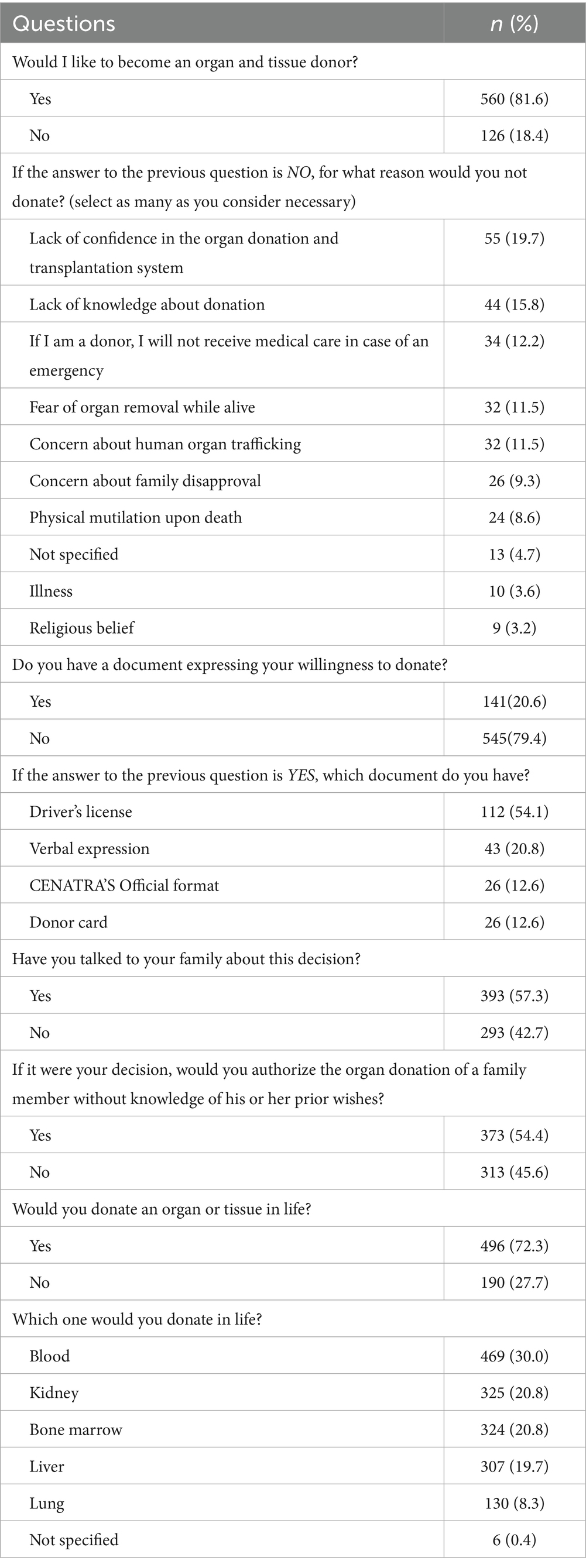Image resolution: width=586 pixels, height=1568 pixels.
Task: Click the "Kidney" row label
Action: pyautogui.click(x=54, y=1392)
